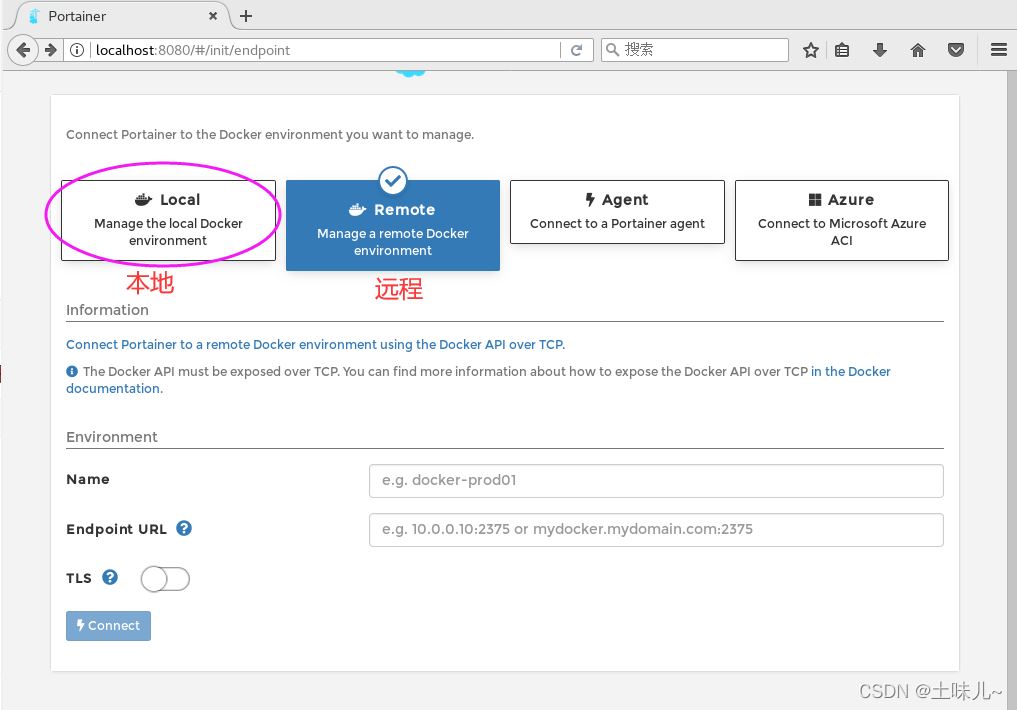Click the Connect button

tap(108, 626)
